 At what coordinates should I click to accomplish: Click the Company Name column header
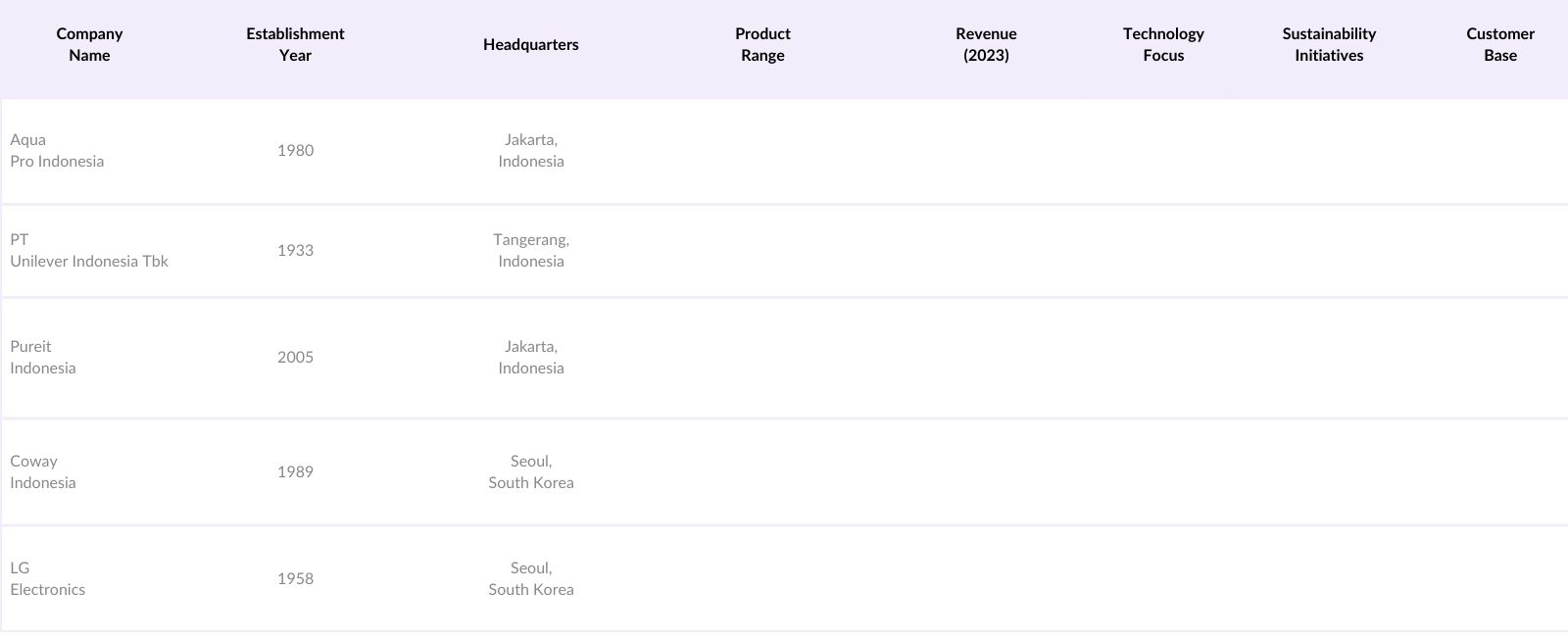pyautogui.click(x=89, y=45)
